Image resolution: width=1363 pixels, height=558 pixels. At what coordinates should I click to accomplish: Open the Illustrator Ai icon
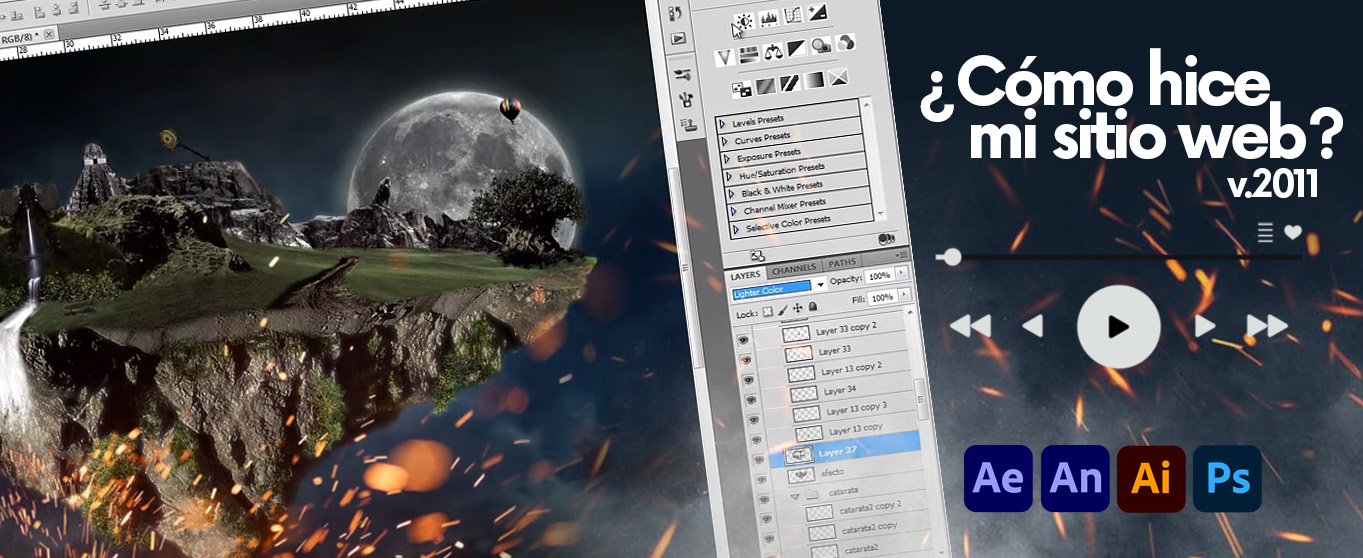pos(1151,479)
